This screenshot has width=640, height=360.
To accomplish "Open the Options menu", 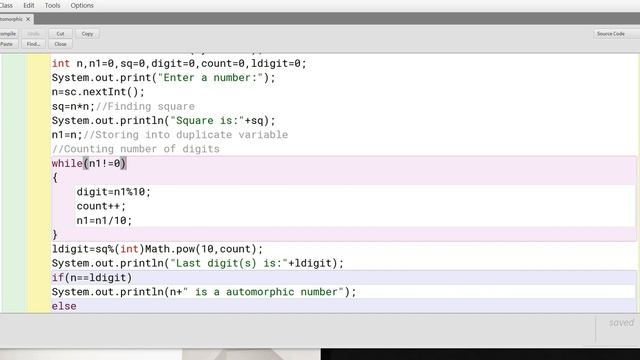I will click(82, 5).
